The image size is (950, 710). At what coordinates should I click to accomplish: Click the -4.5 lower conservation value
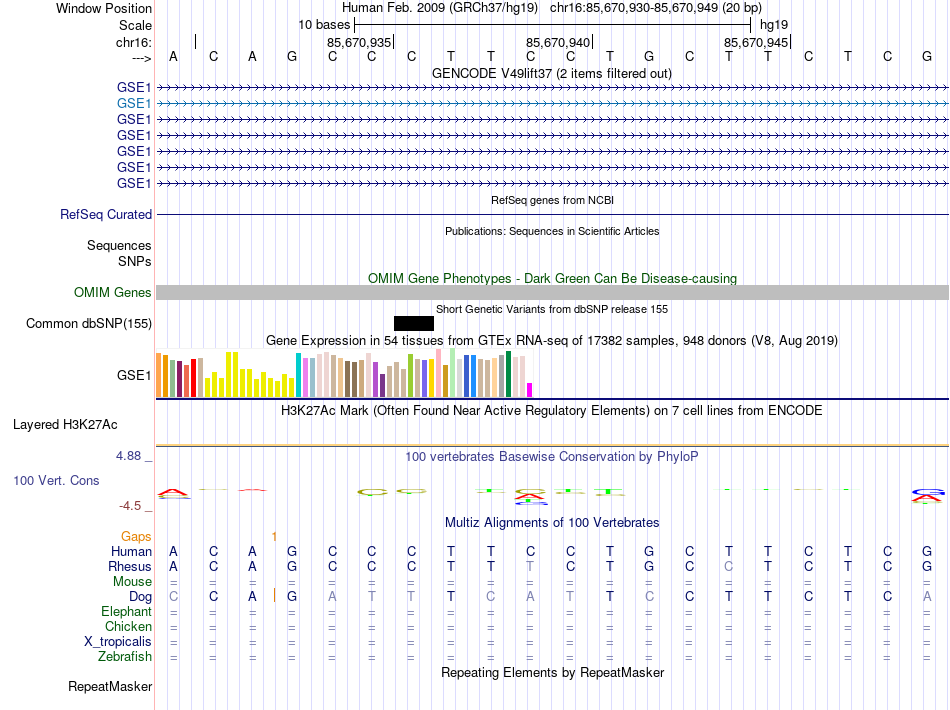130,505
